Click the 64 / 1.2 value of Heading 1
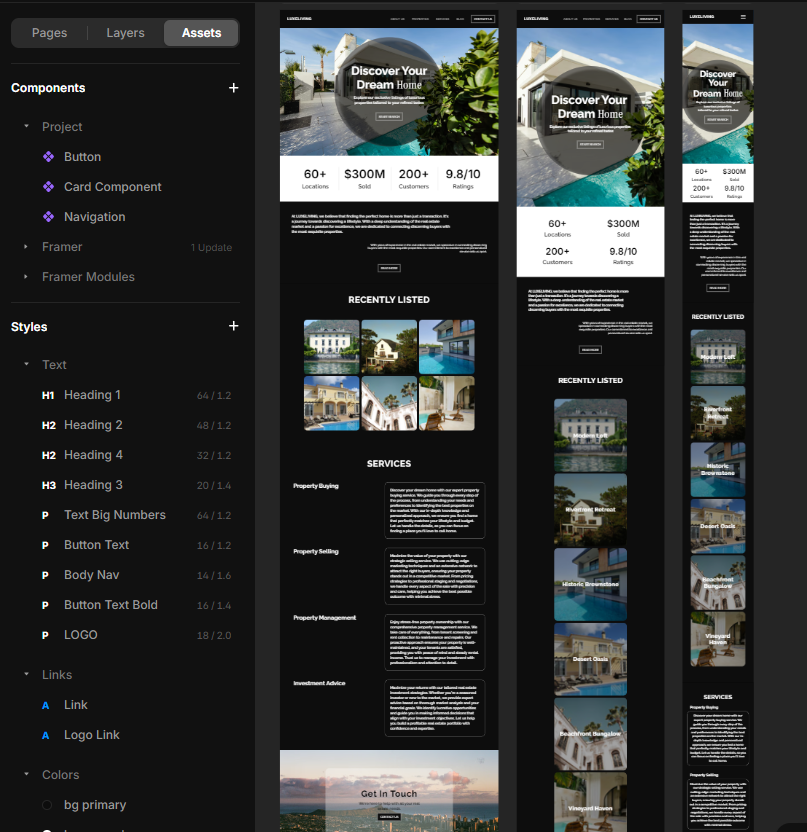The width and height of the screenshot is (807, 832). click(214, 395)
